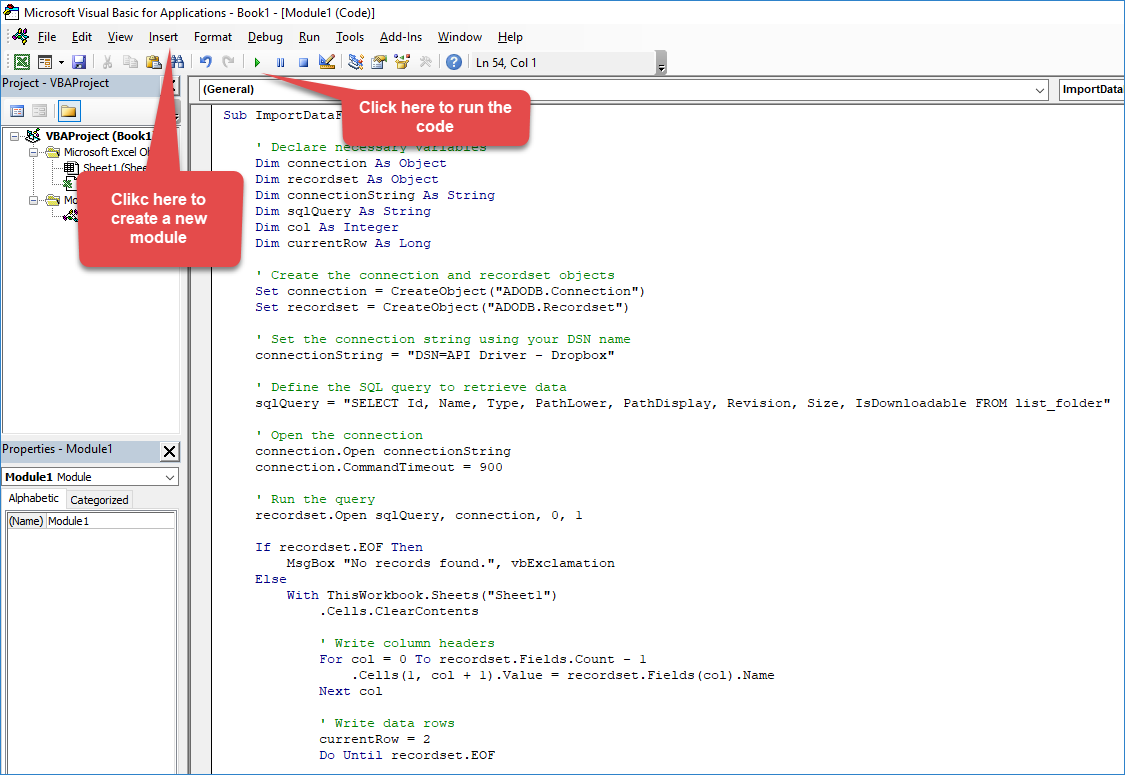Image resolution: width=1125 pixels, height=775 pixels.
Task: Click View Code in the Project panel
Action: pyautogui.click(x=17, y=111)
